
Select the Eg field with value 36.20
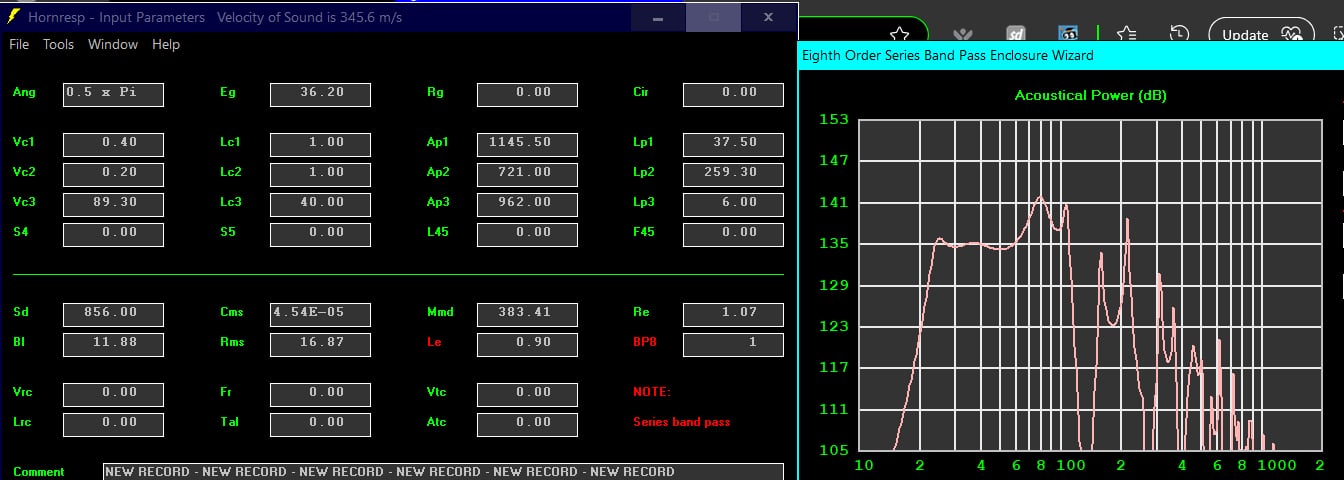(x=320, y=95)
